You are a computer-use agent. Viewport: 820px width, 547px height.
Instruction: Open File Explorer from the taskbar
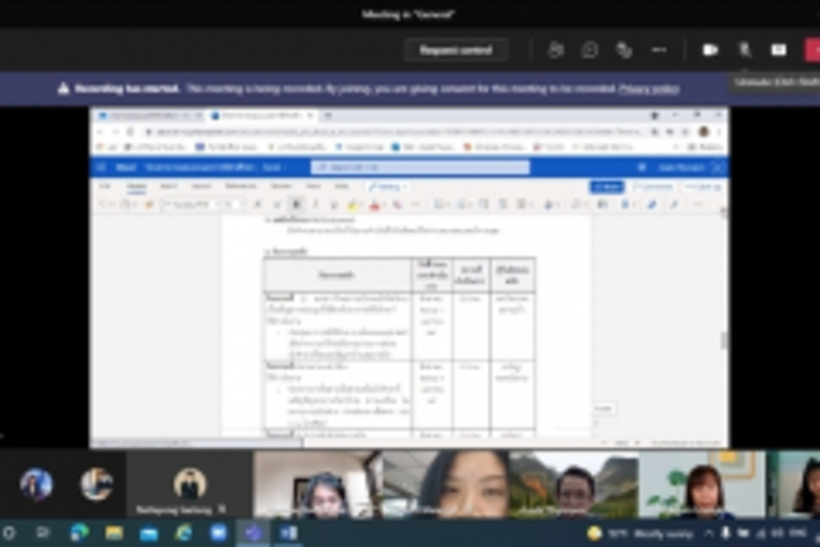tap(114, 533)
